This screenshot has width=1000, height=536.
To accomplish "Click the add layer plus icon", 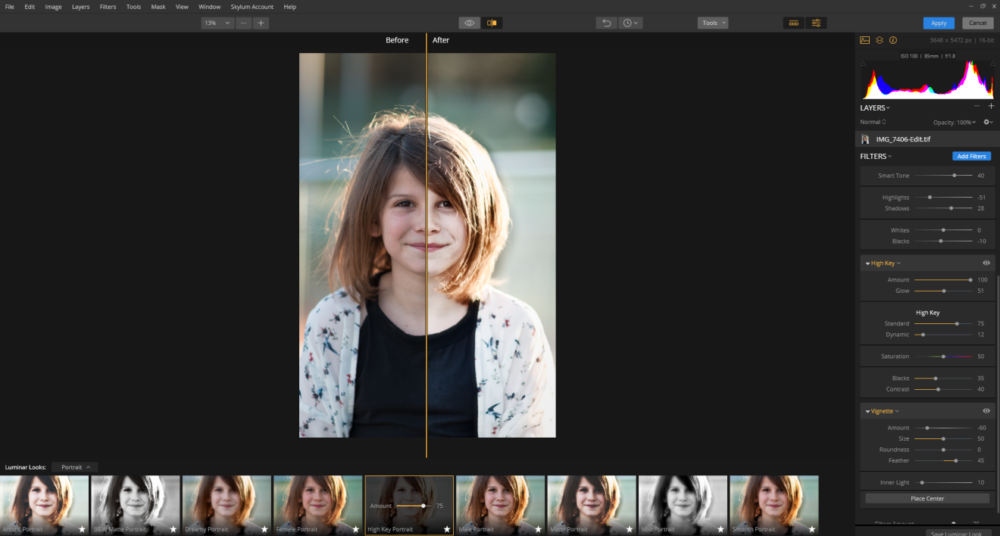I will pyautogui.click(x=991, y=107).
